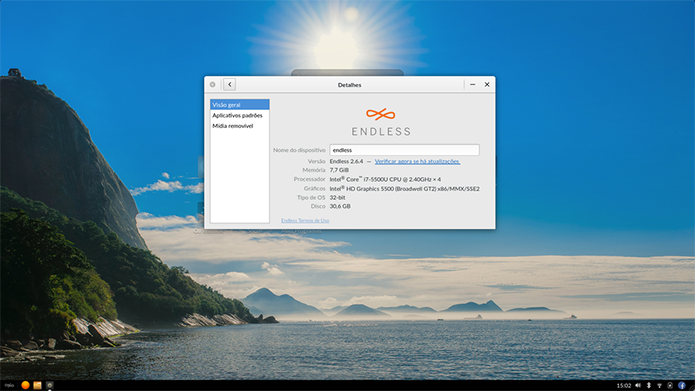Click Verificar agora se há atualizações link
The width and height of the screenshot is (695, 391).
point(418,161)
